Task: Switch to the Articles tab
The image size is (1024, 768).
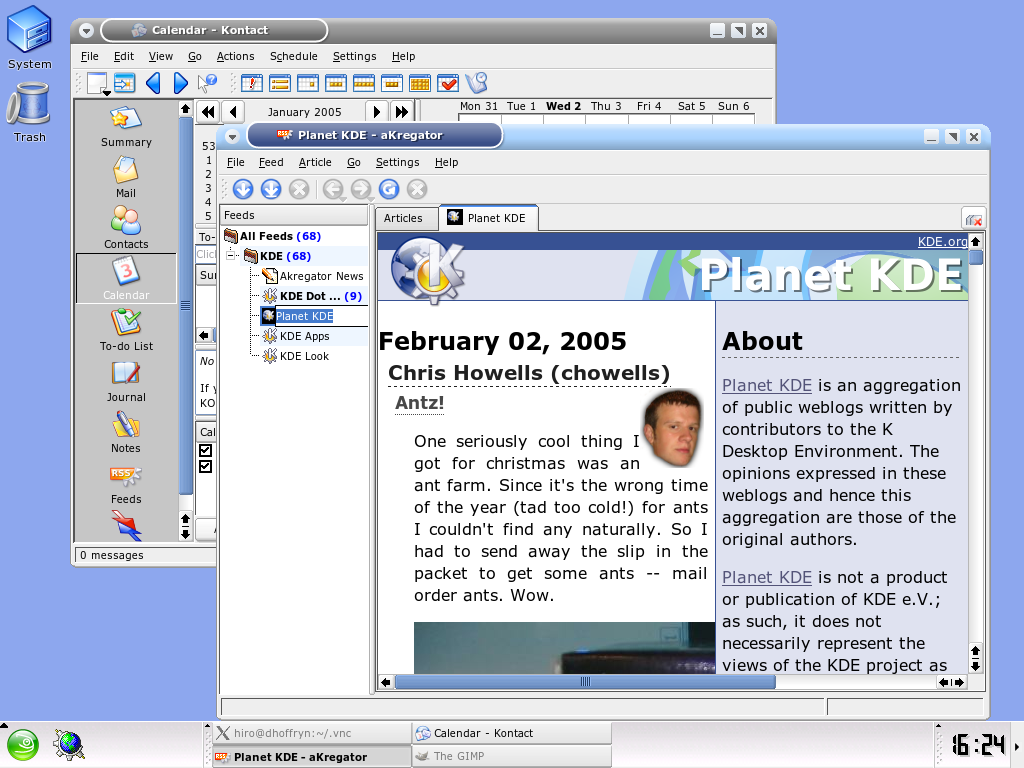Action: [404, 218]
